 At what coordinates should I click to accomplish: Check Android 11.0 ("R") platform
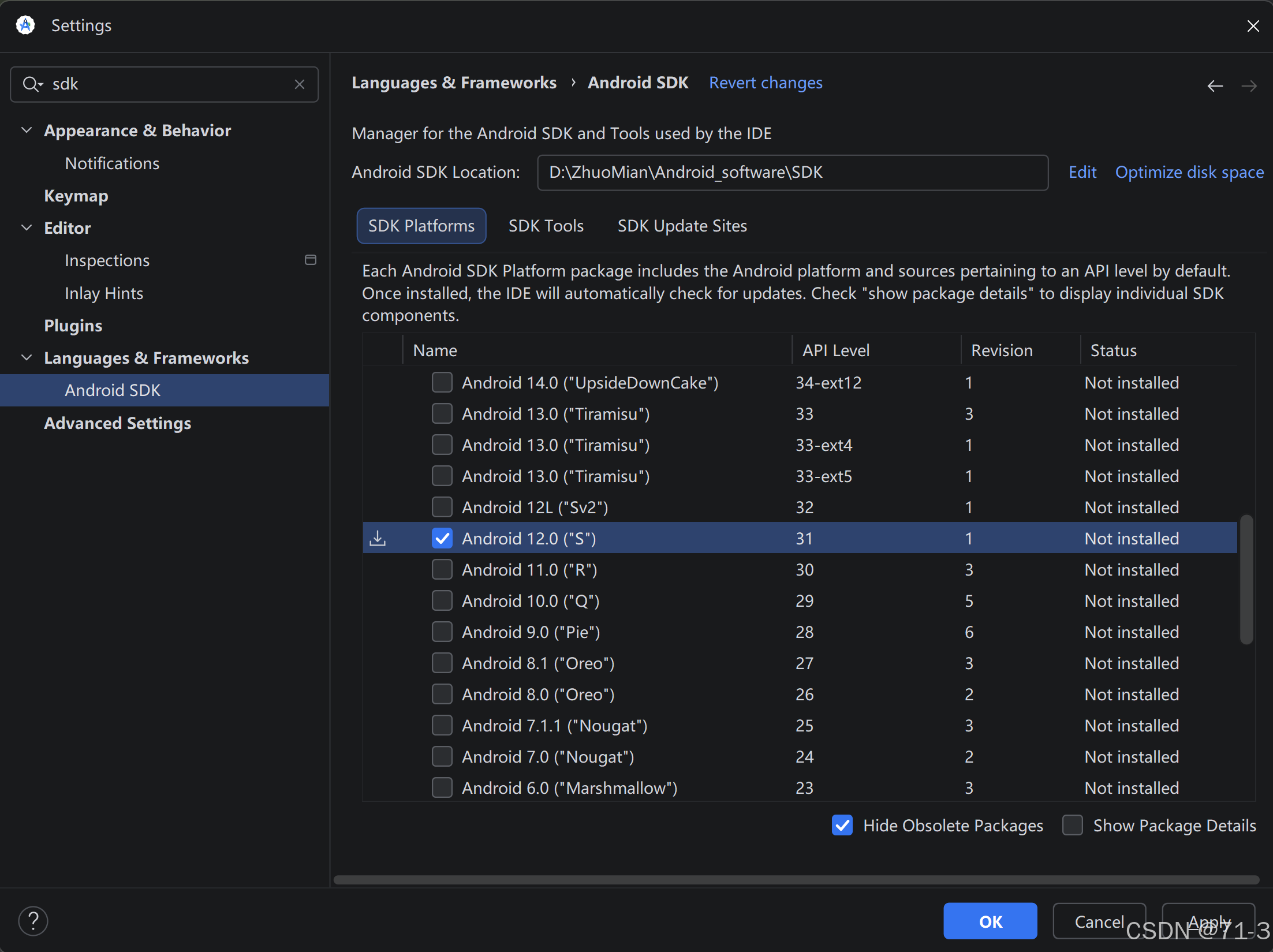tap(442, 570)
